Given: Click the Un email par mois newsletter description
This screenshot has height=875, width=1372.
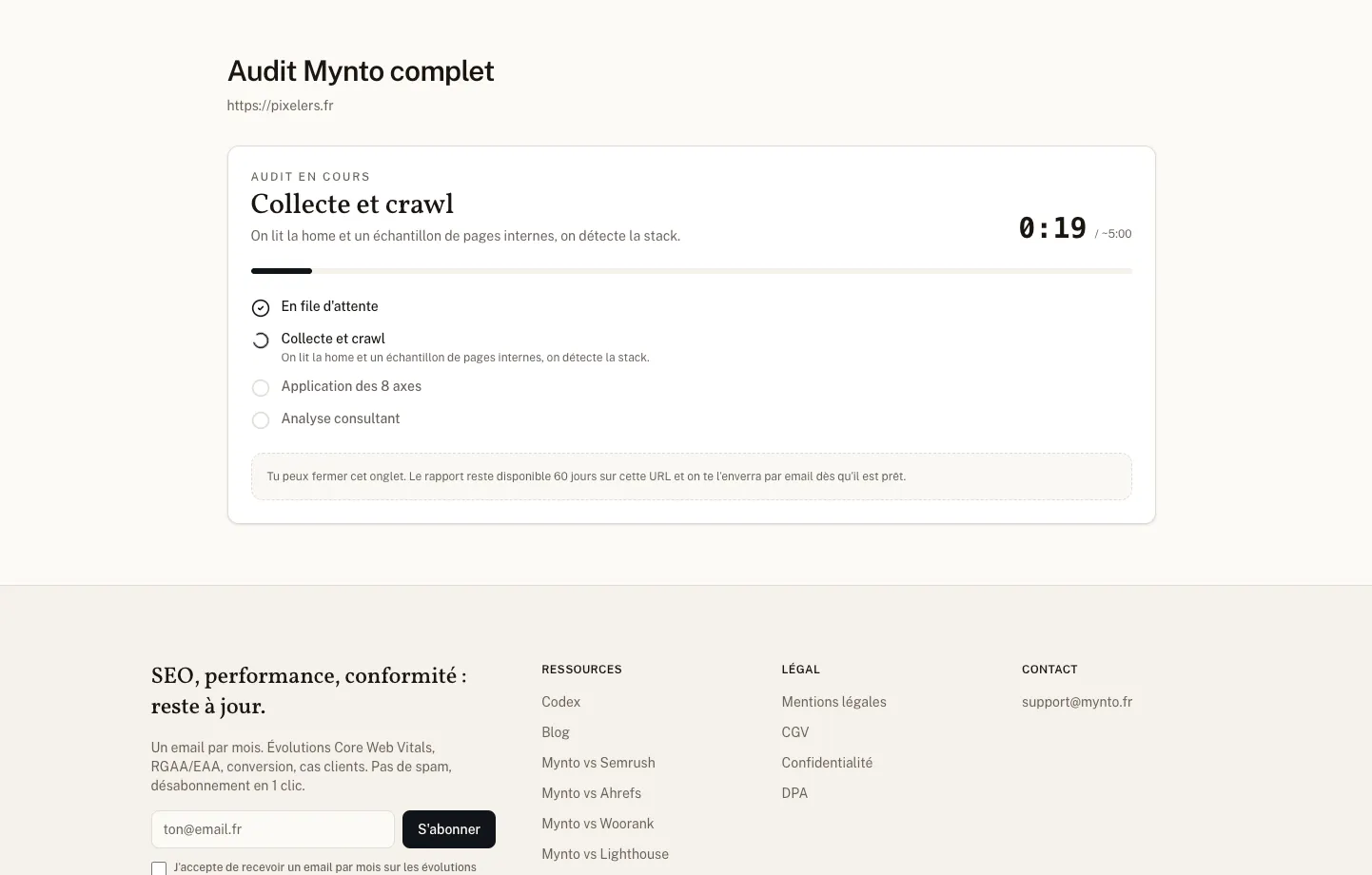Looking at the screenshot, I should pyautogui.click(x=302, y=767).
